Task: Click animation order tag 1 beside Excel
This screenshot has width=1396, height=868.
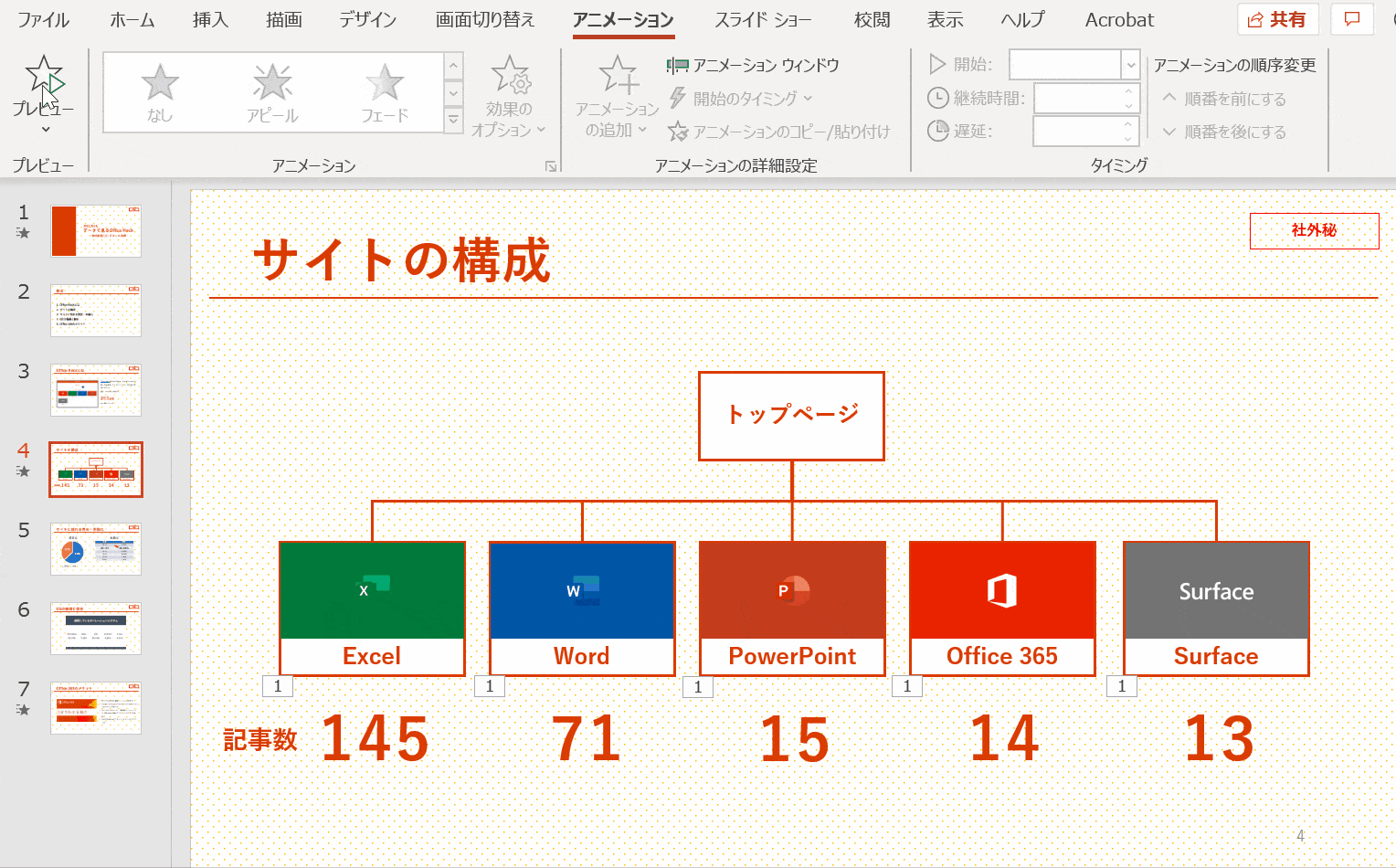Action: point(278,686)
